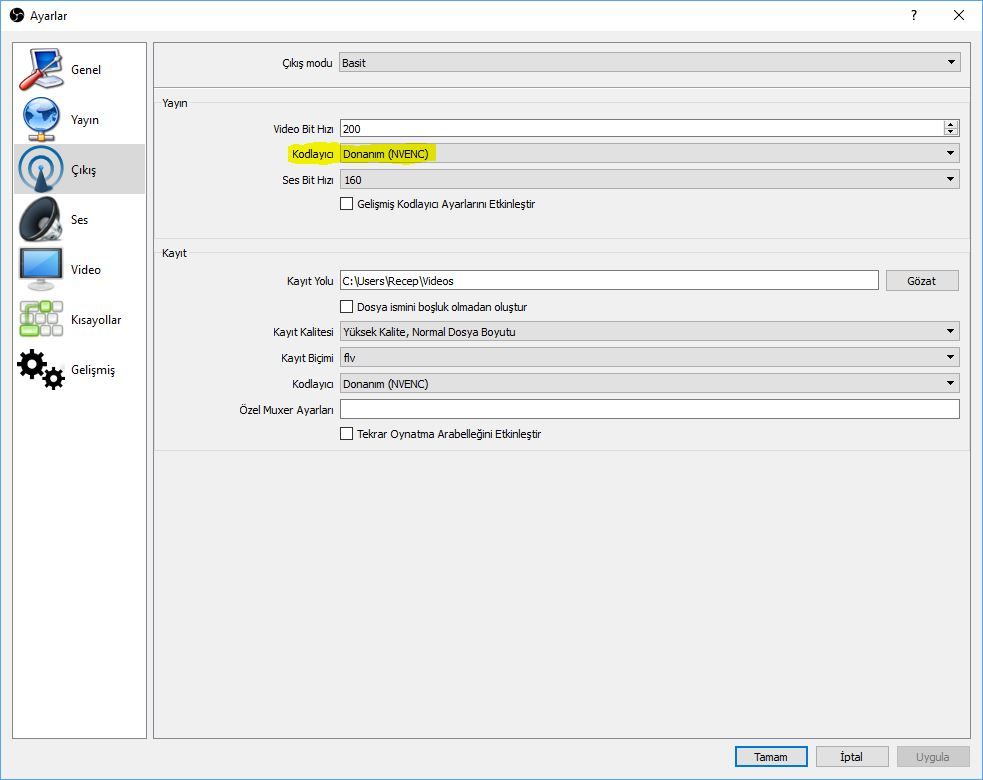Enable Tekrar Oynatma Arabelleğini Etkinleştir checkbox
Viewport: 983px width, 780px height.
point(346,434)
